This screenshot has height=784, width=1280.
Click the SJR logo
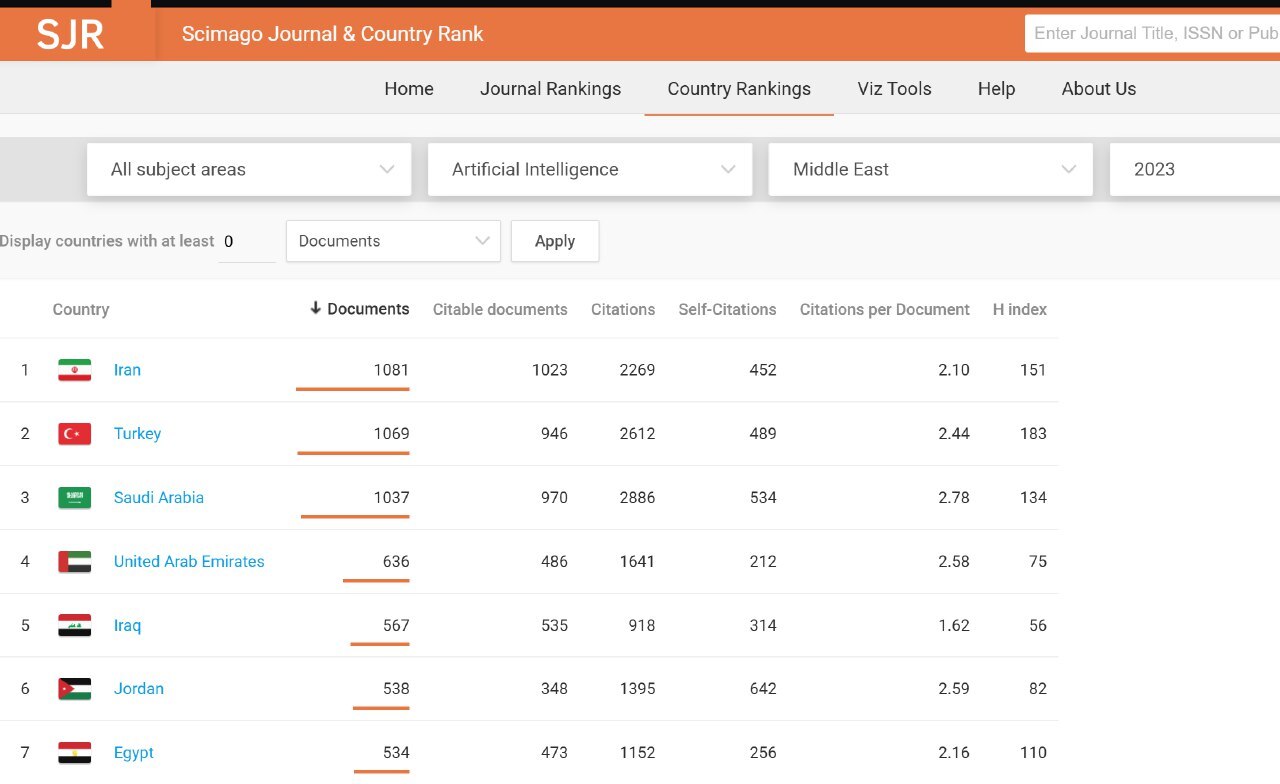click(x=70, y=34)
